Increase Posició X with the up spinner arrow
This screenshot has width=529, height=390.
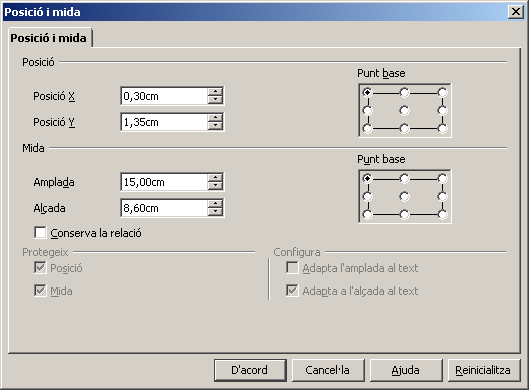click(x=215, y=92)
